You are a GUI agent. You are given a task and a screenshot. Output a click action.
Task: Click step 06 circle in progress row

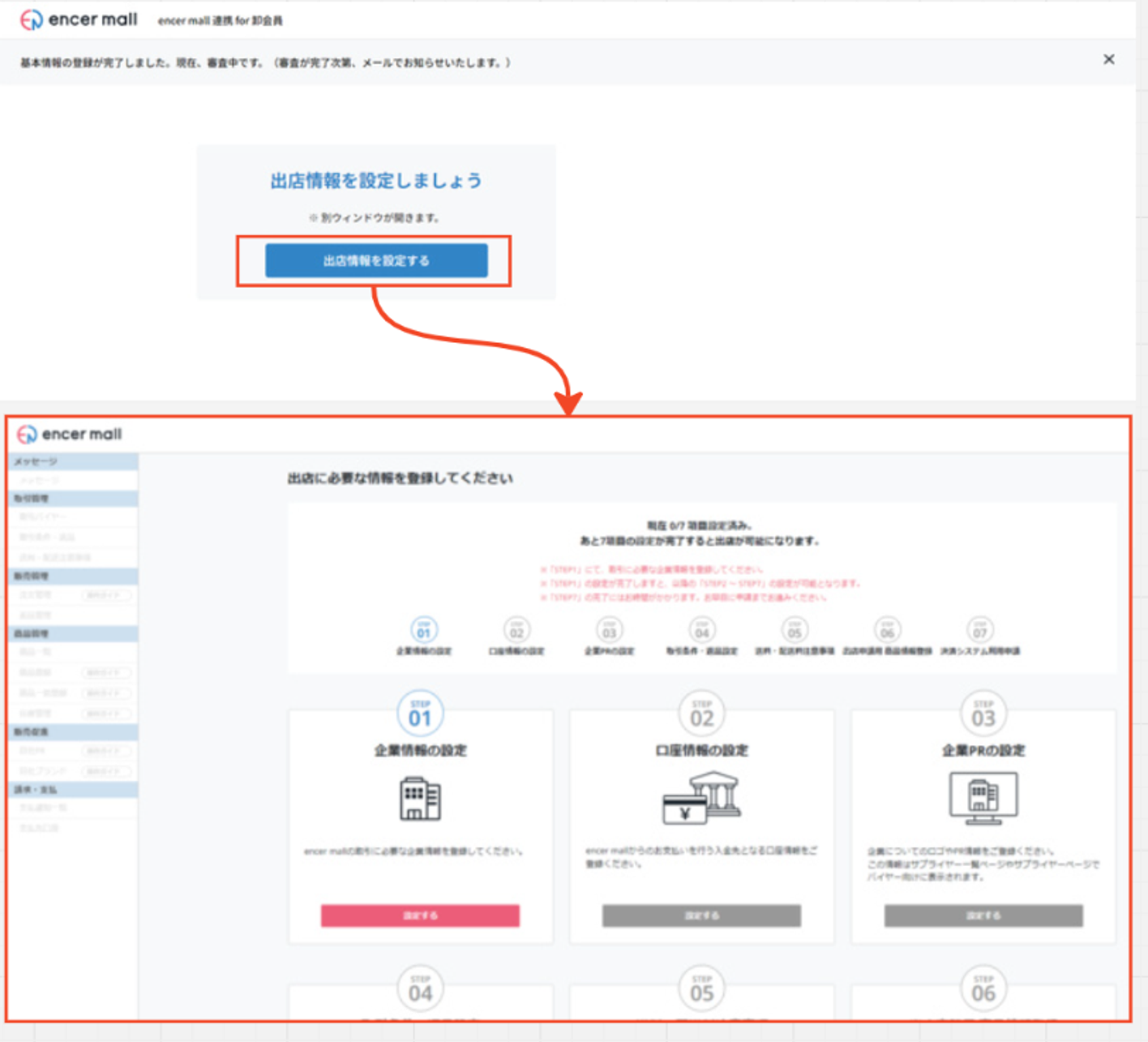tap(888, 630)
